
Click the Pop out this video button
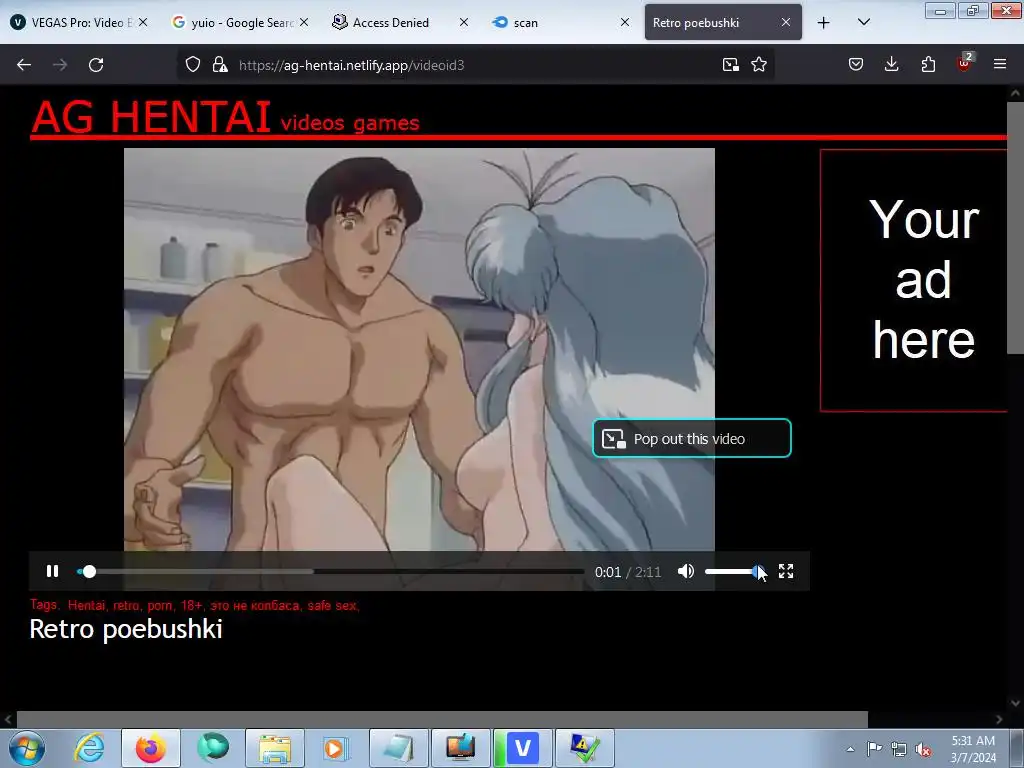coord(692,438)
